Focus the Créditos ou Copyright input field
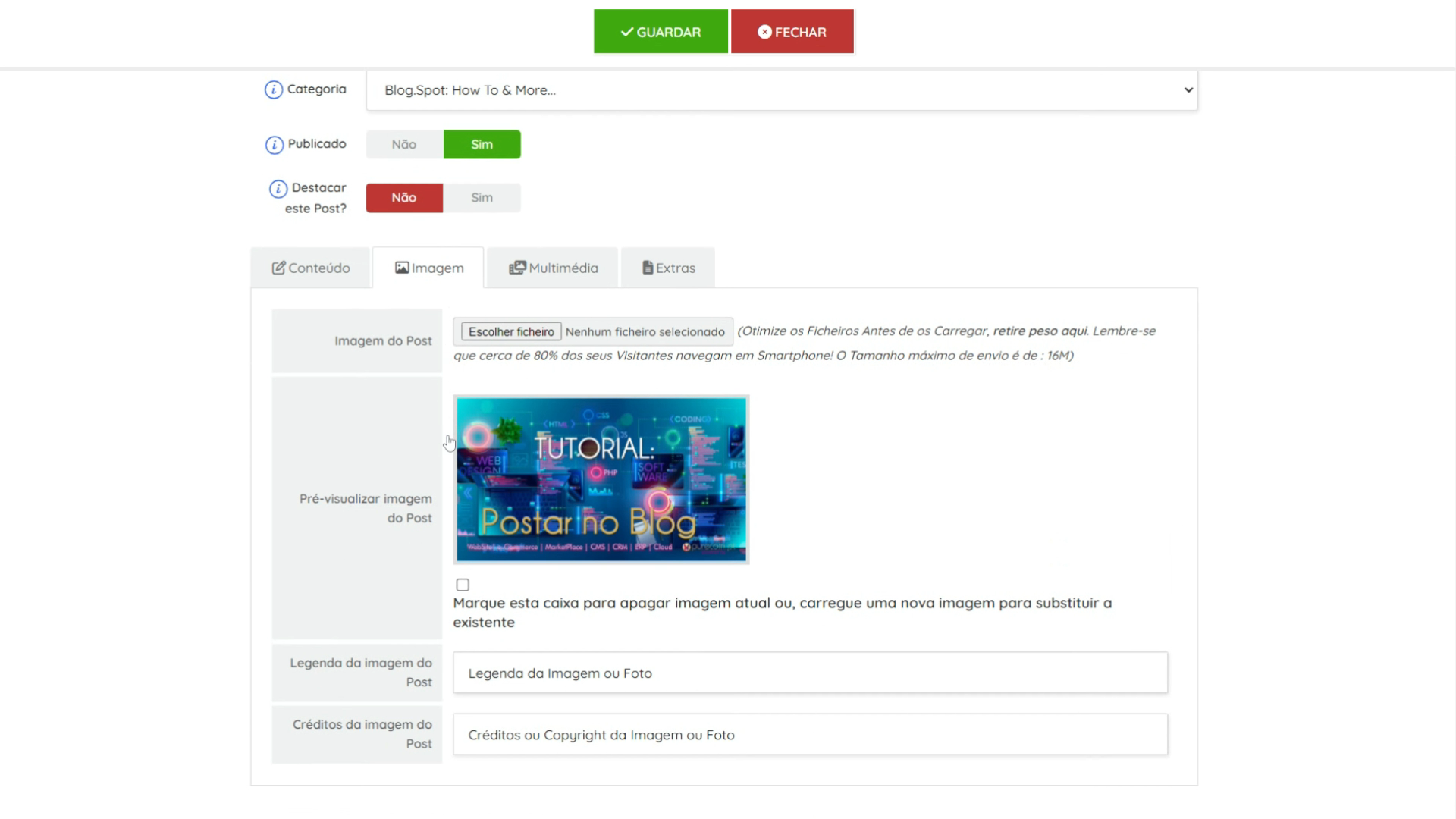 [810, 734]
